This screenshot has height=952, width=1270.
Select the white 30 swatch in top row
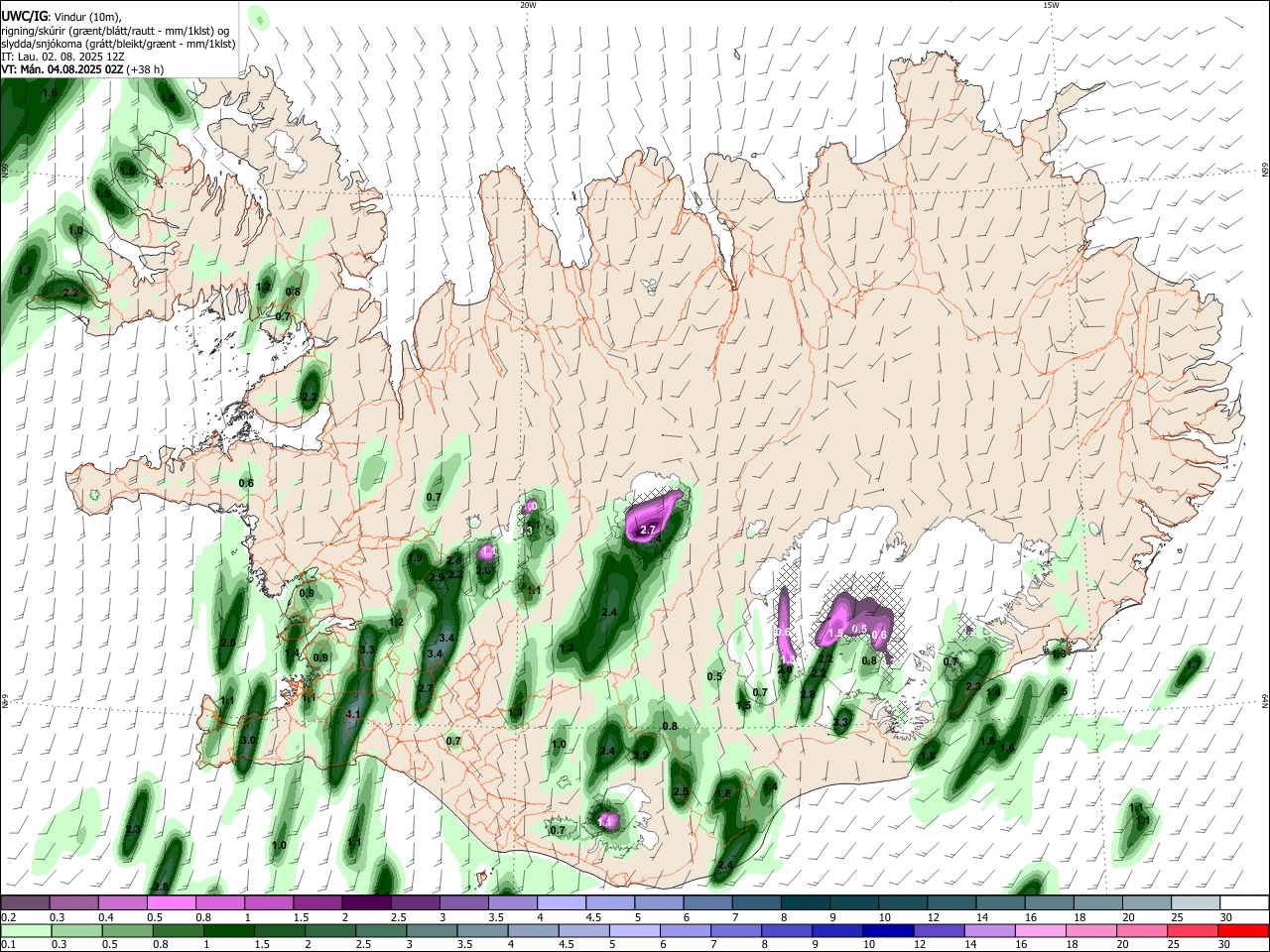1244,902
